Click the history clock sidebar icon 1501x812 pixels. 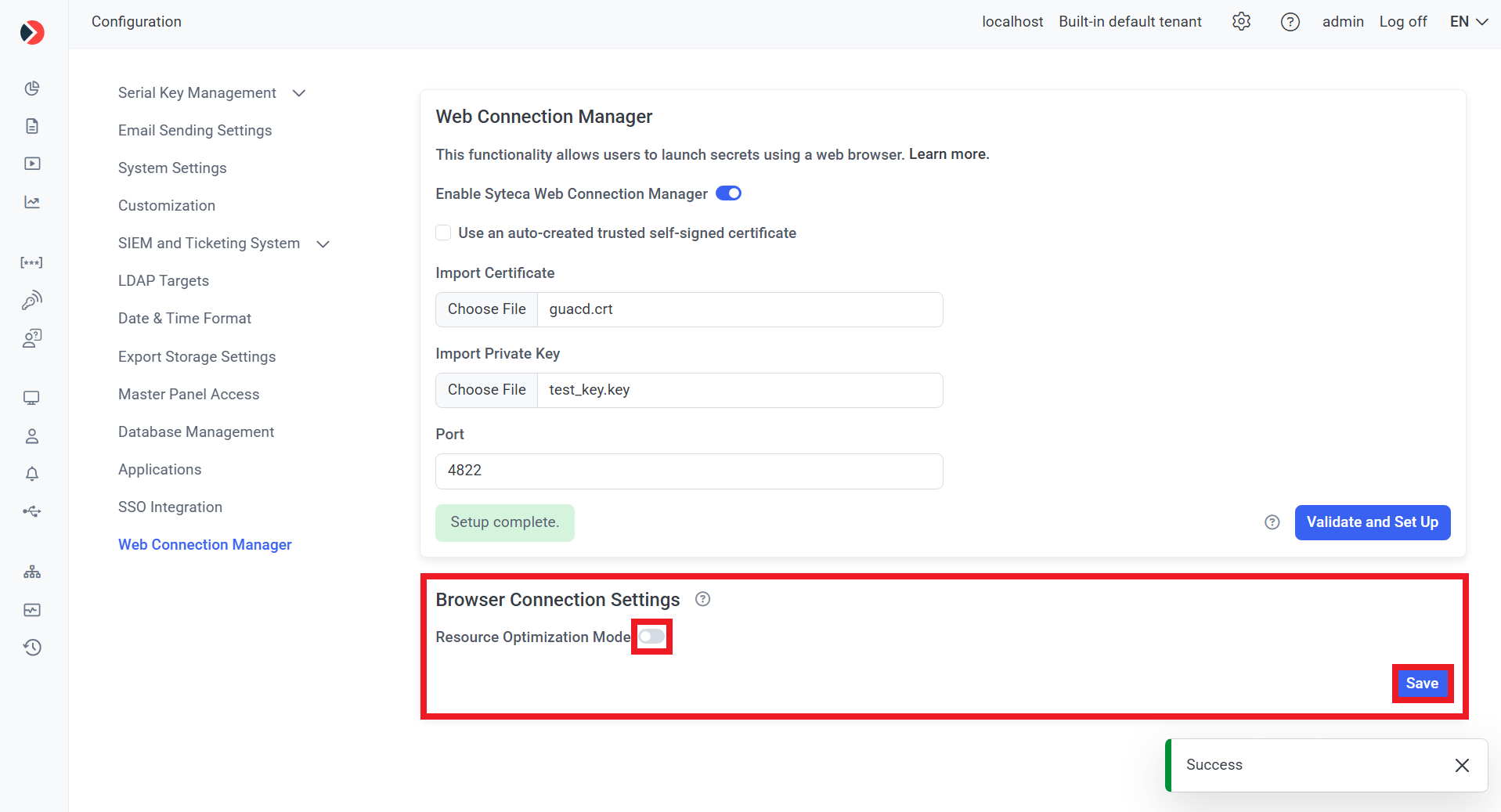[x=32, y=648]
